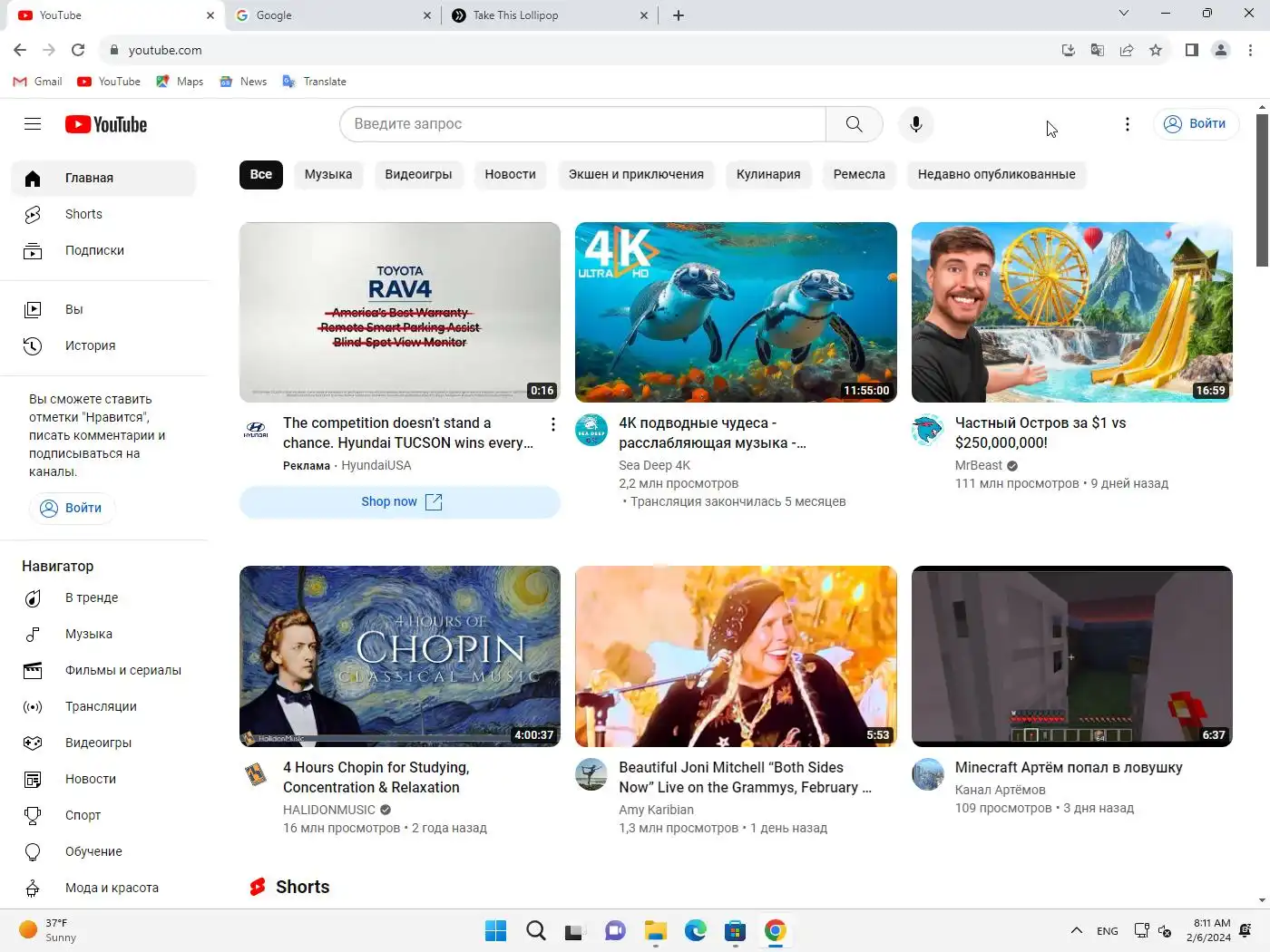Viewport: 1270px width, 952px height.
Task: Select the Кулинария filter chip
Action: (x=768, y=174)
